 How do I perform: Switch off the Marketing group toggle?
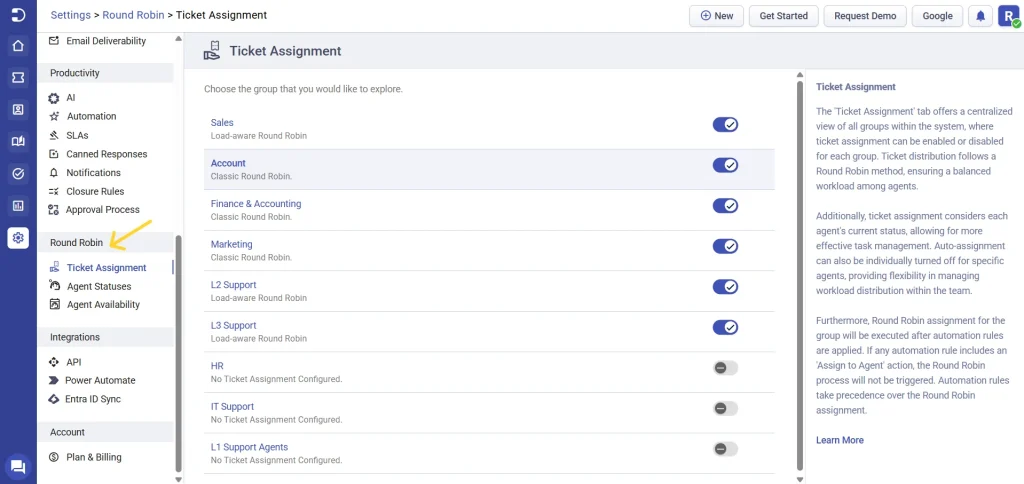725,246
